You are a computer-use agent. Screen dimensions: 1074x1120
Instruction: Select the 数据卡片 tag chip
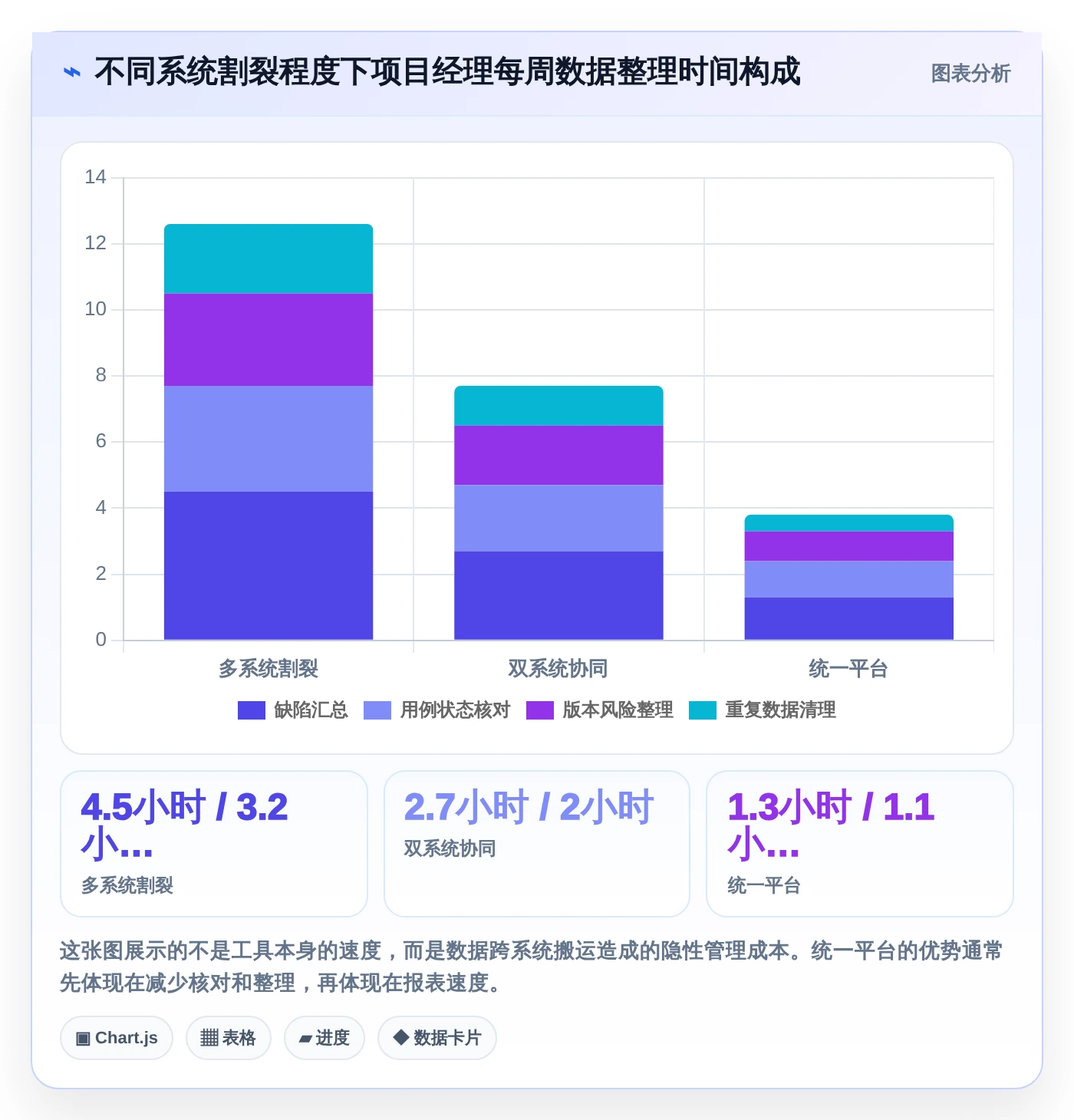pos(437,1038)
